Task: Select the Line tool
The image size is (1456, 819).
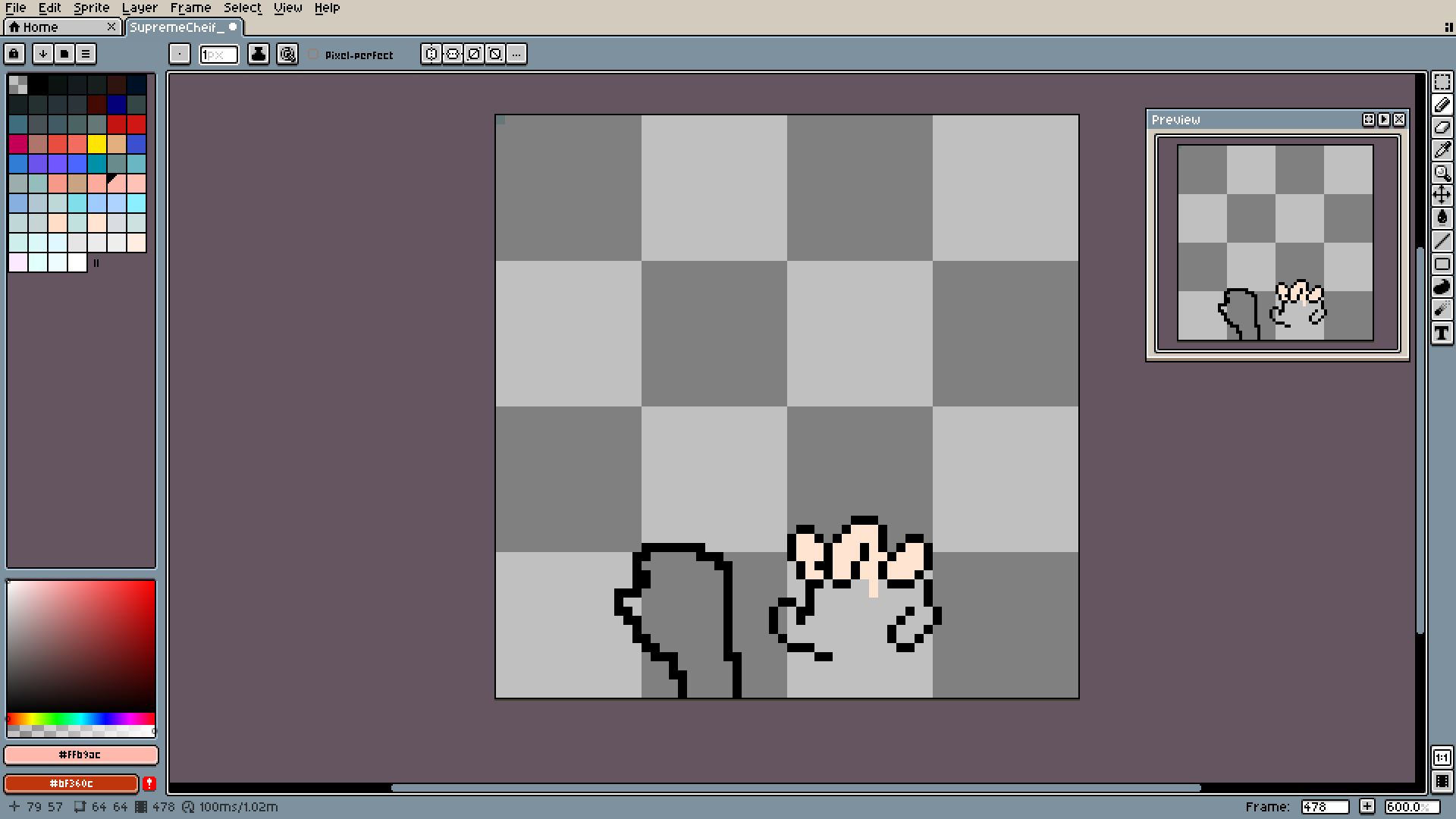Action: pos(1442,241)
